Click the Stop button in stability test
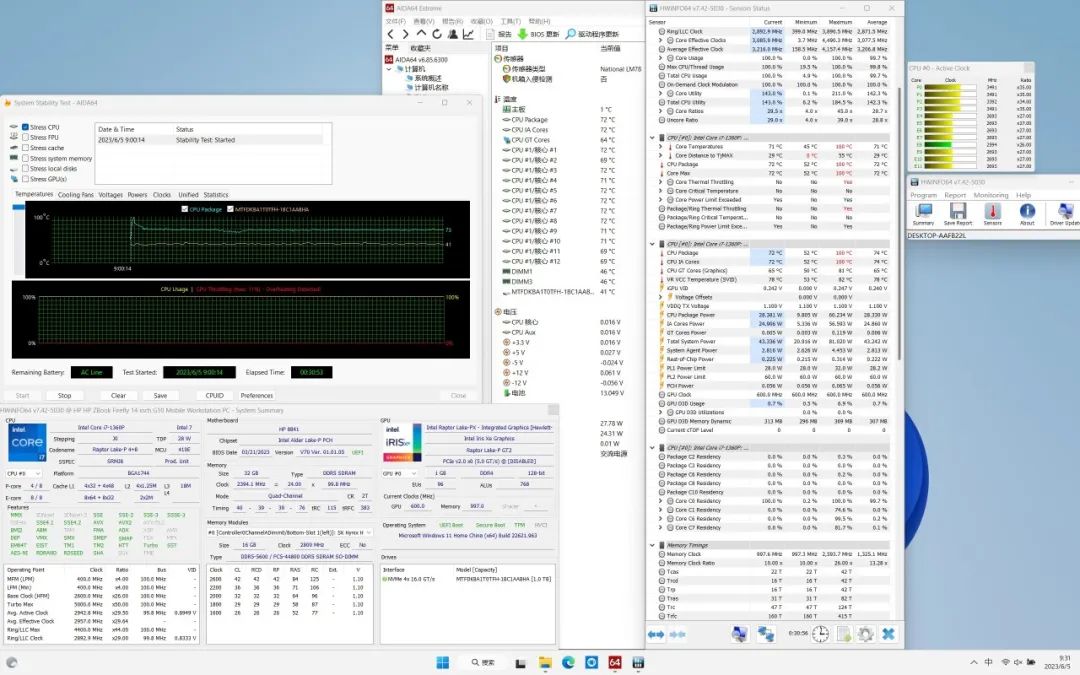The width and height of the screenshot is (1080, 675). 64,395
